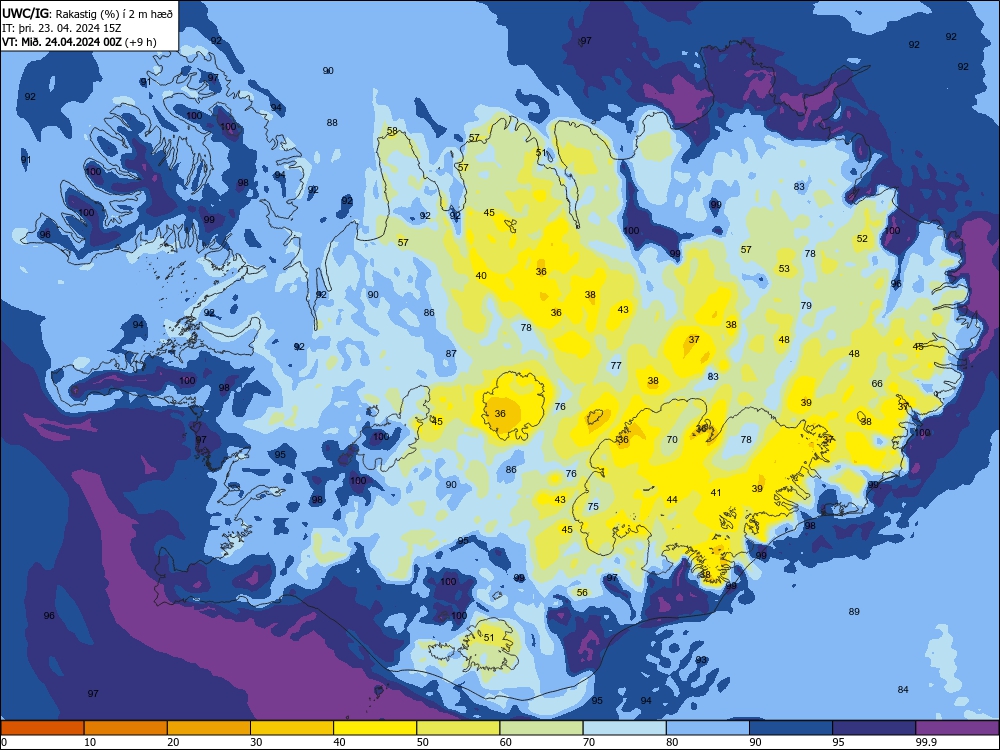The height and width of the screenshot is (750, 1000).
Task: Click the map value '79' in eastern interior
Action: click(x=806, y=305)
